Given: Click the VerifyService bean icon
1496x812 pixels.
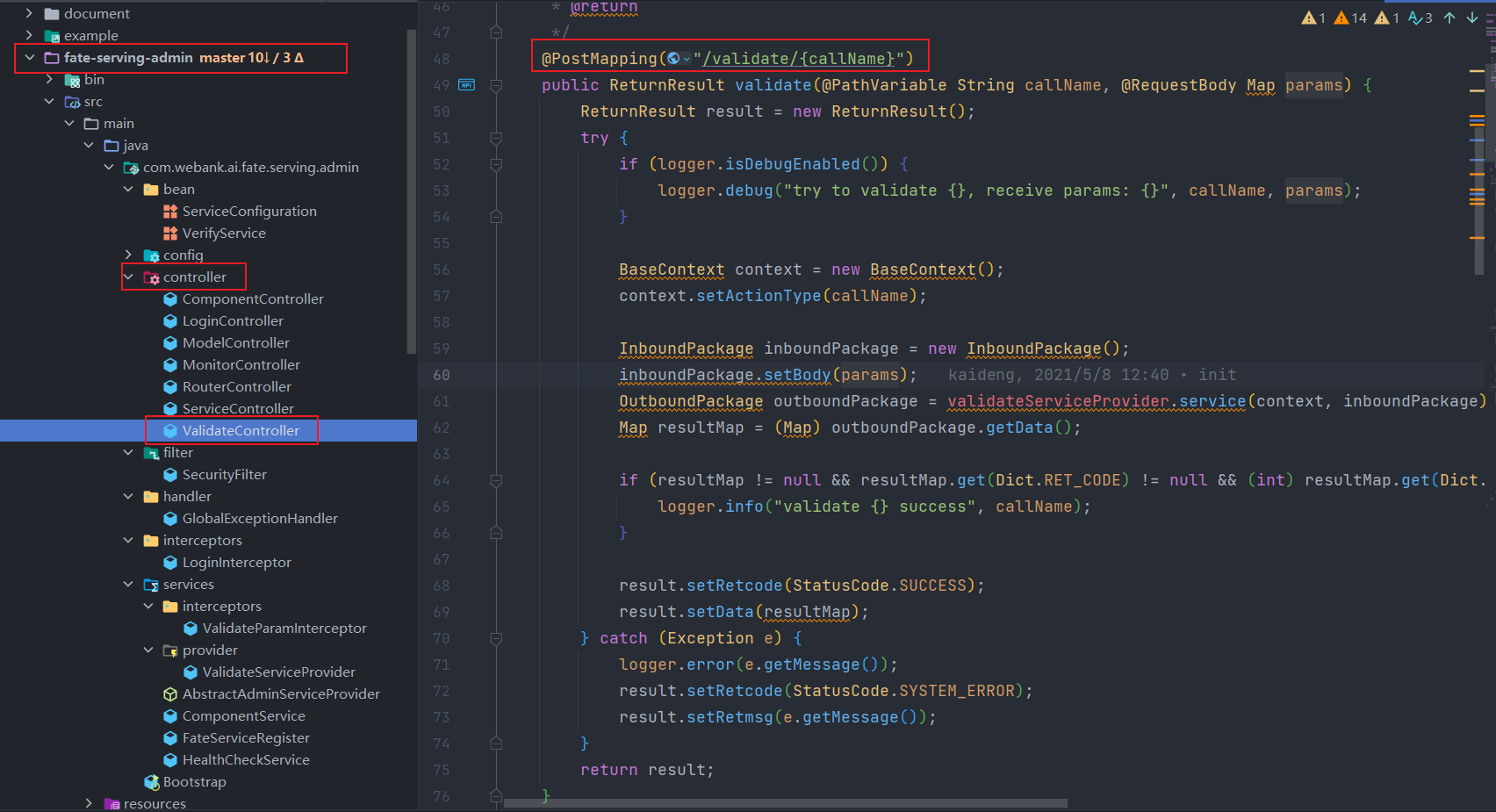Looking at the screenshot, I should point(170,233).
